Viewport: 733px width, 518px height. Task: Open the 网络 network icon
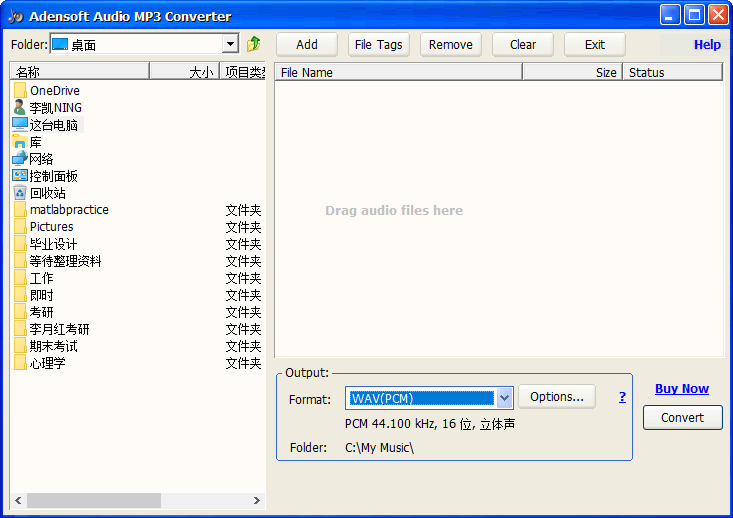tap(20, 159)
